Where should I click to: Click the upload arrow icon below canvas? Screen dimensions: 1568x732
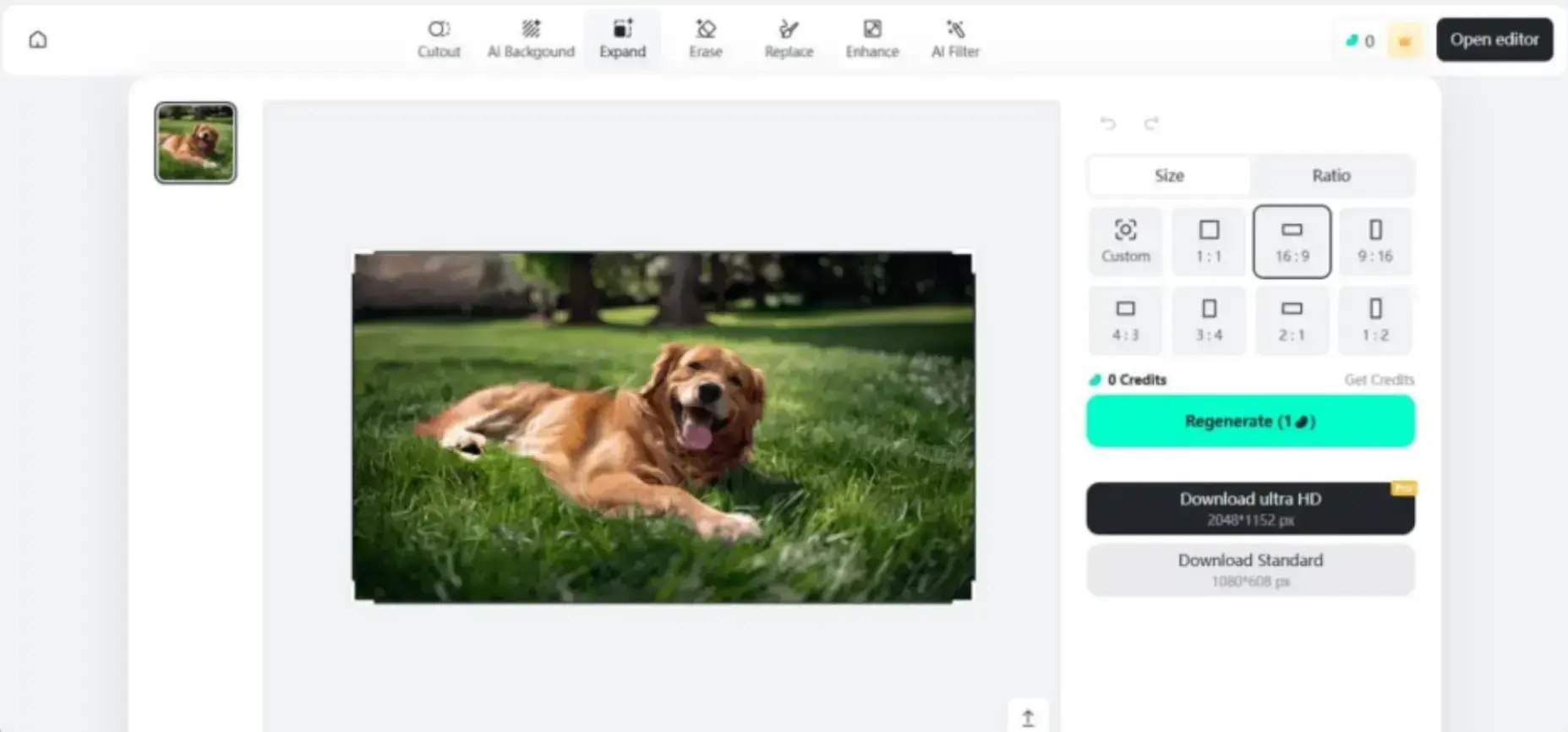(1028, 718)
